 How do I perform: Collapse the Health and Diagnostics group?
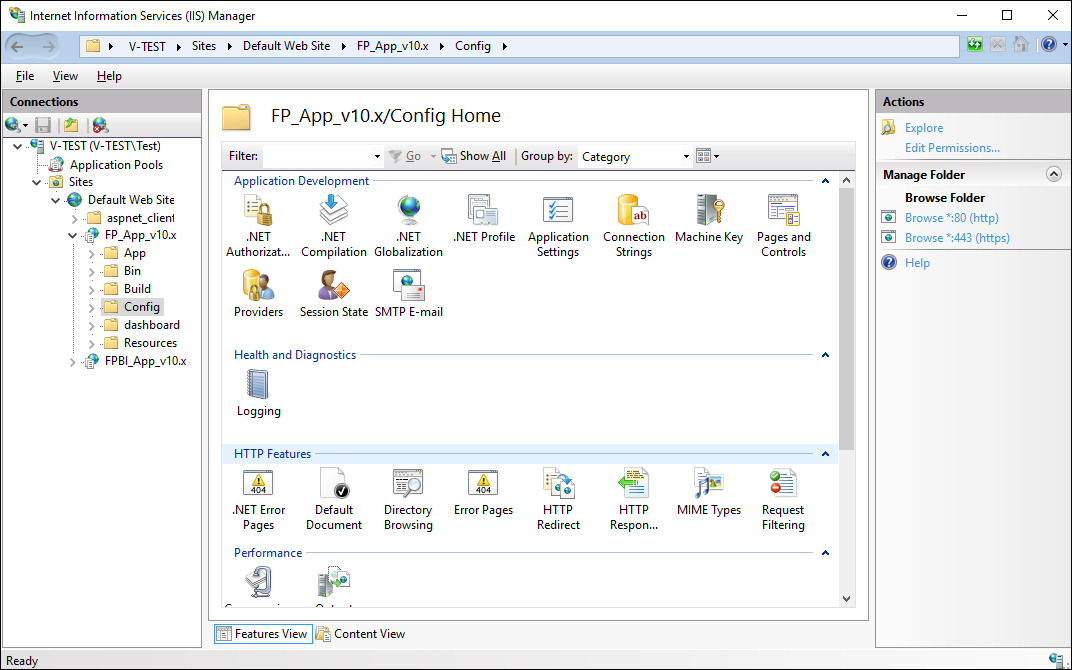coord(825,355)
